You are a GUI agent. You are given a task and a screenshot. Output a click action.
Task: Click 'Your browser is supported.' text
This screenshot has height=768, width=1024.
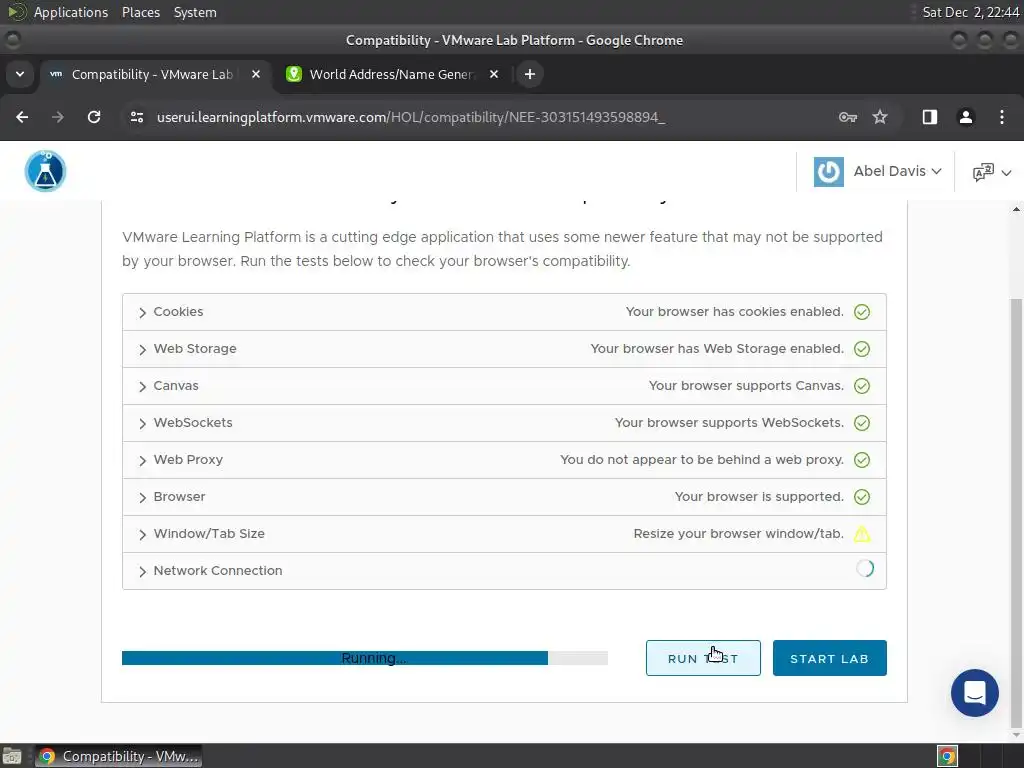759,497
